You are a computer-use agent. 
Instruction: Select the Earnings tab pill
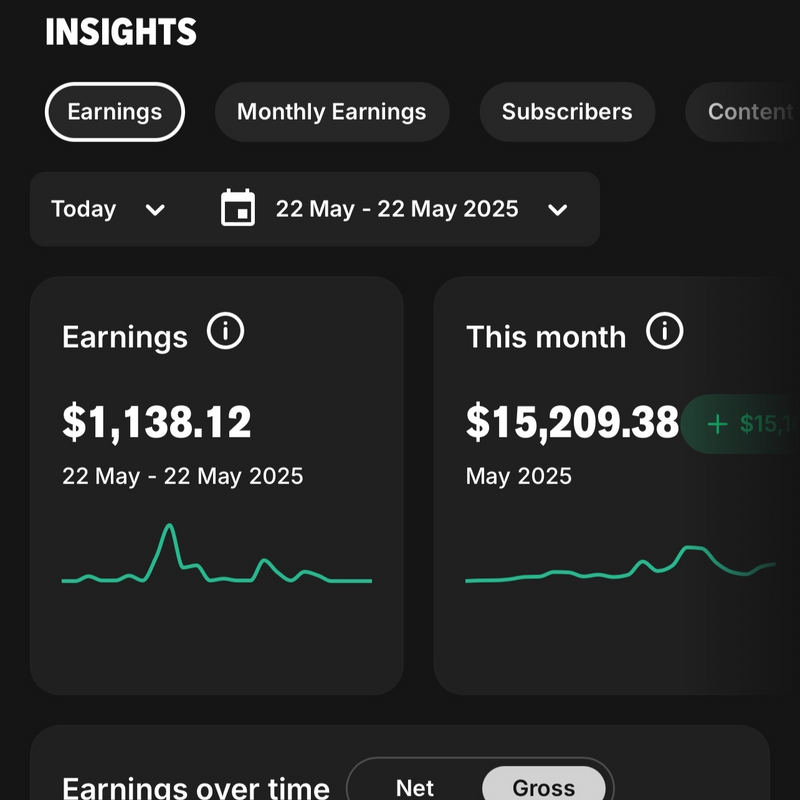click(x=115, y=112)
